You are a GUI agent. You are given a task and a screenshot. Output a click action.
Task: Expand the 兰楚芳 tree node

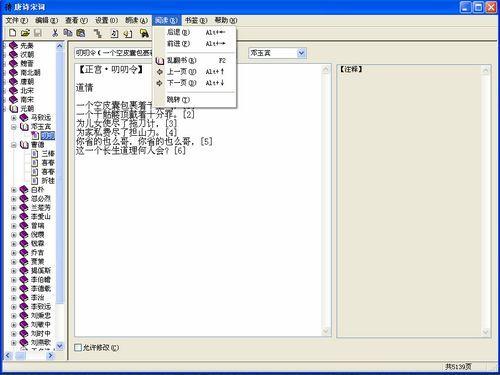(x=14, y=208)
